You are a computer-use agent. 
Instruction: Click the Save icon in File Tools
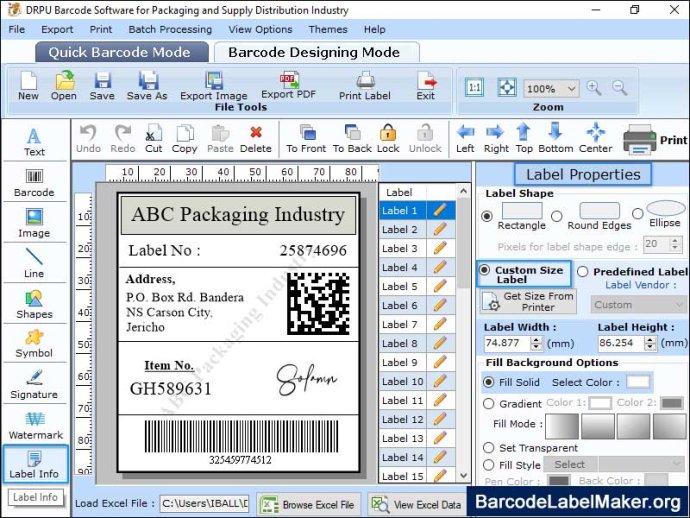point(102,81)
